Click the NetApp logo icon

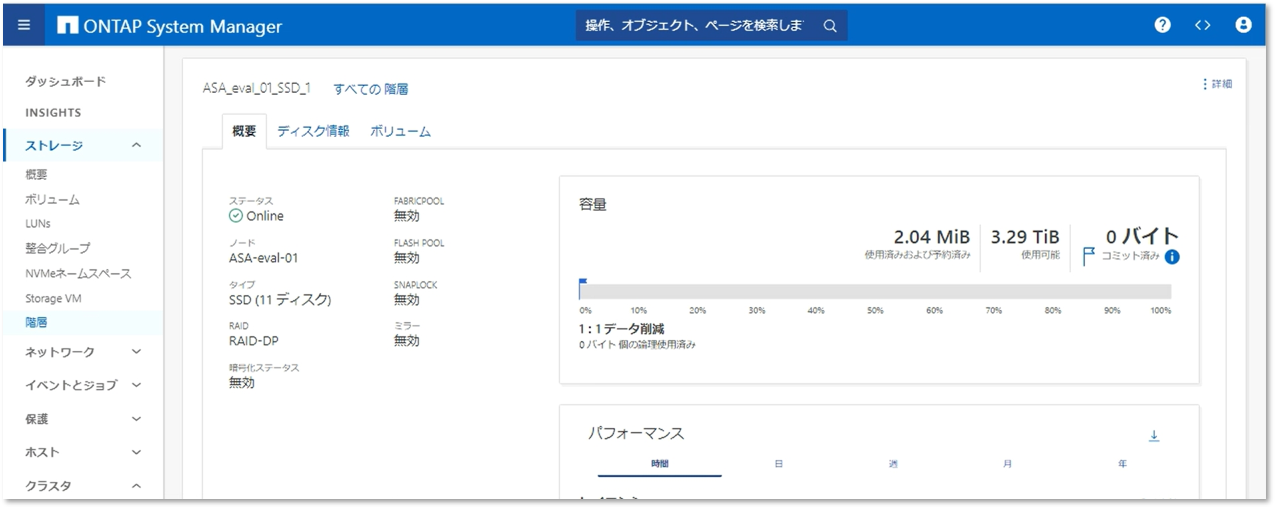(68, 26)
